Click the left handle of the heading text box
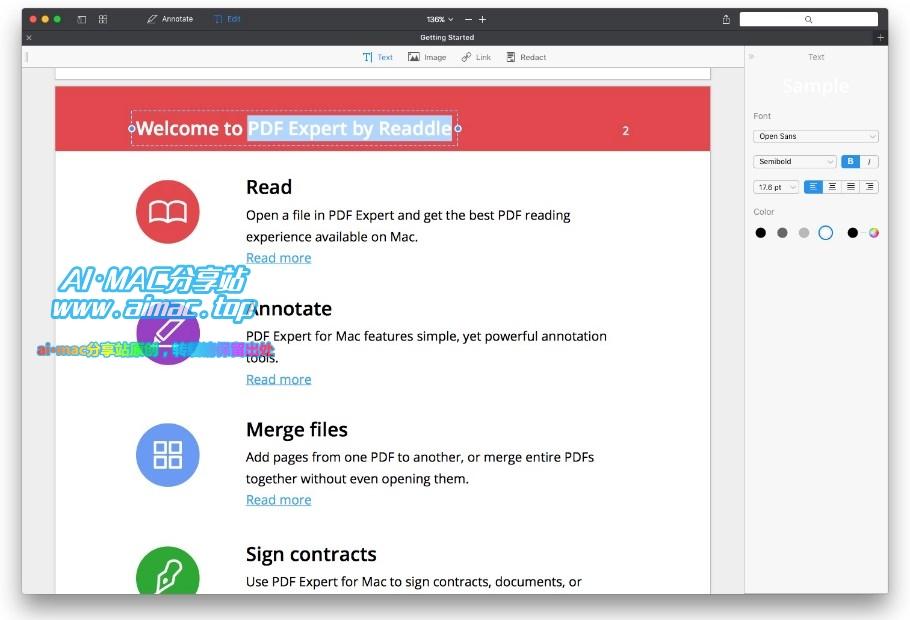This screenshot has height=620, width=910. pos(131,128)
